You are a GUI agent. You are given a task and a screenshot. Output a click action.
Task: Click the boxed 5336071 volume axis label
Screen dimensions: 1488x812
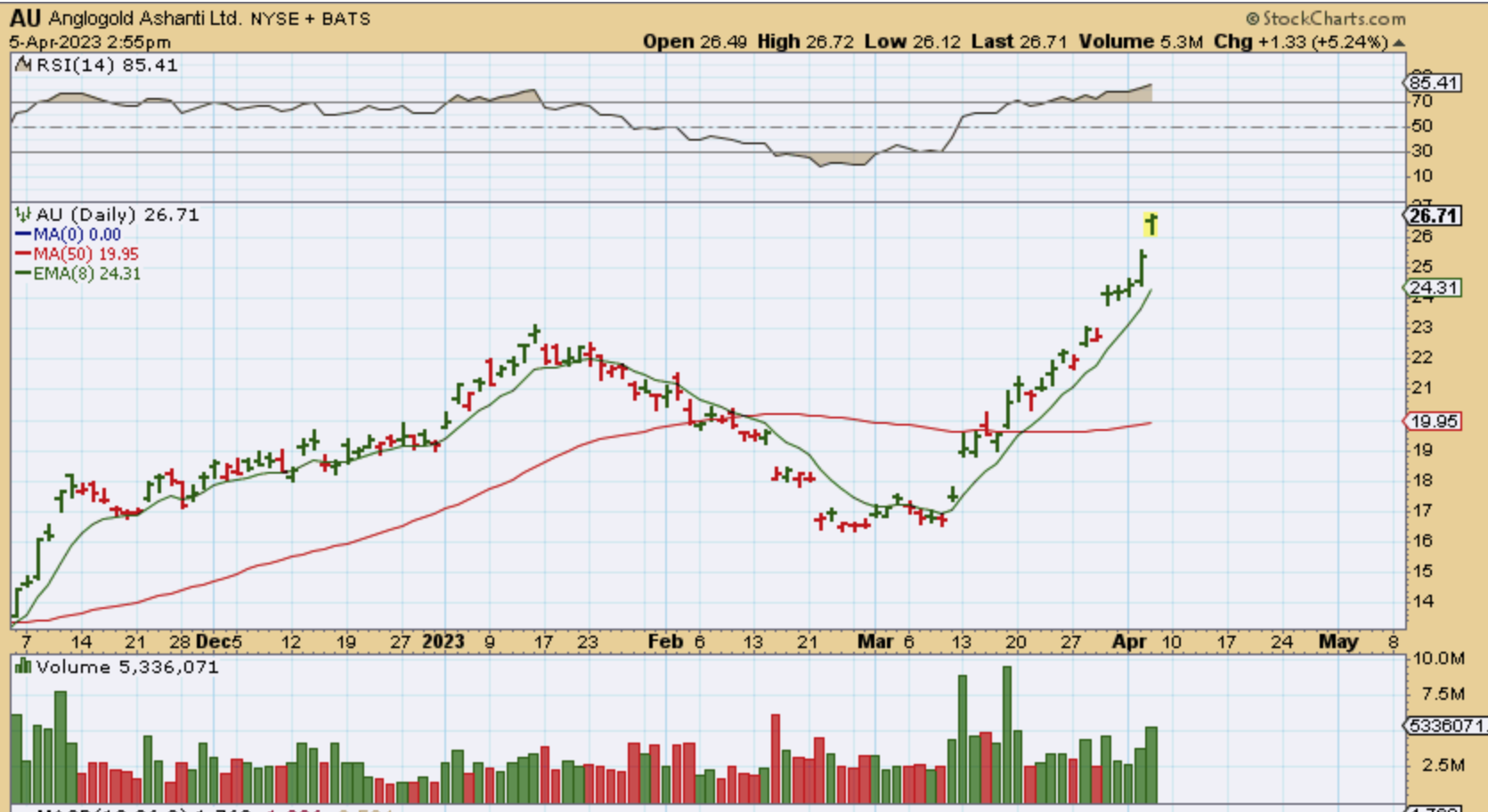click(x=1445, y=726)
